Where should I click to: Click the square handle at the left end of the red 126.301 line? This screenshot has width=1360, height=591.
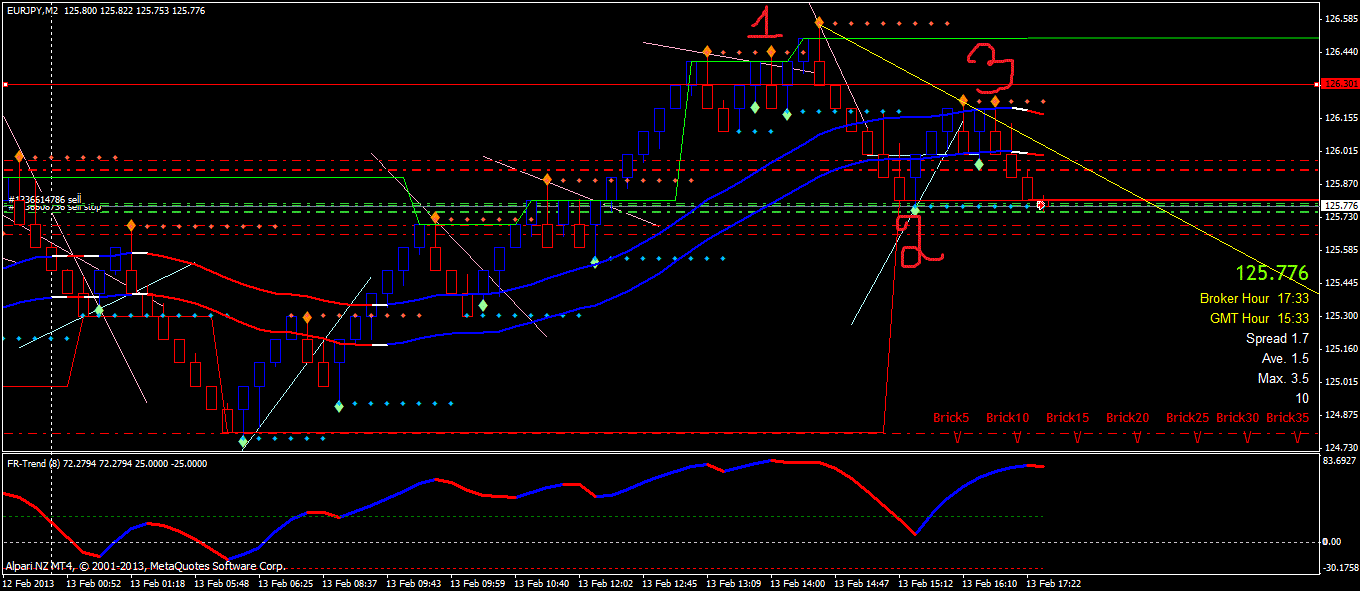(4, 85)
